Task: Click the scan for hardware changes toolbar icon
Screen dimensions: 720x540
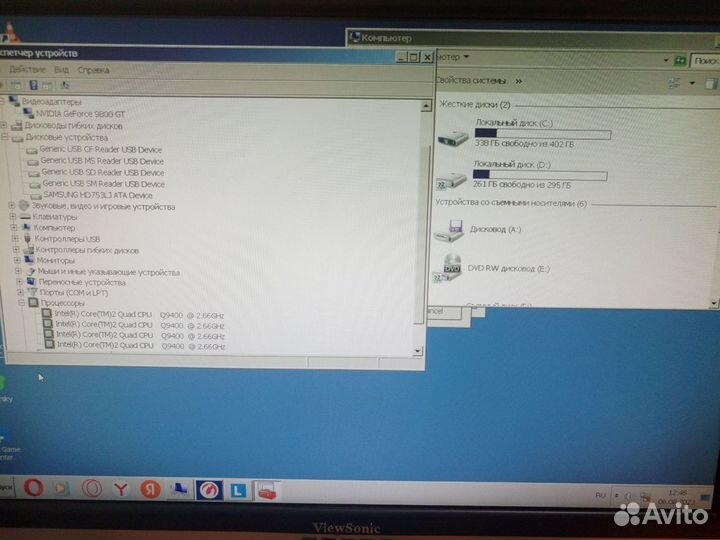Action: click(x=66, y=85)
